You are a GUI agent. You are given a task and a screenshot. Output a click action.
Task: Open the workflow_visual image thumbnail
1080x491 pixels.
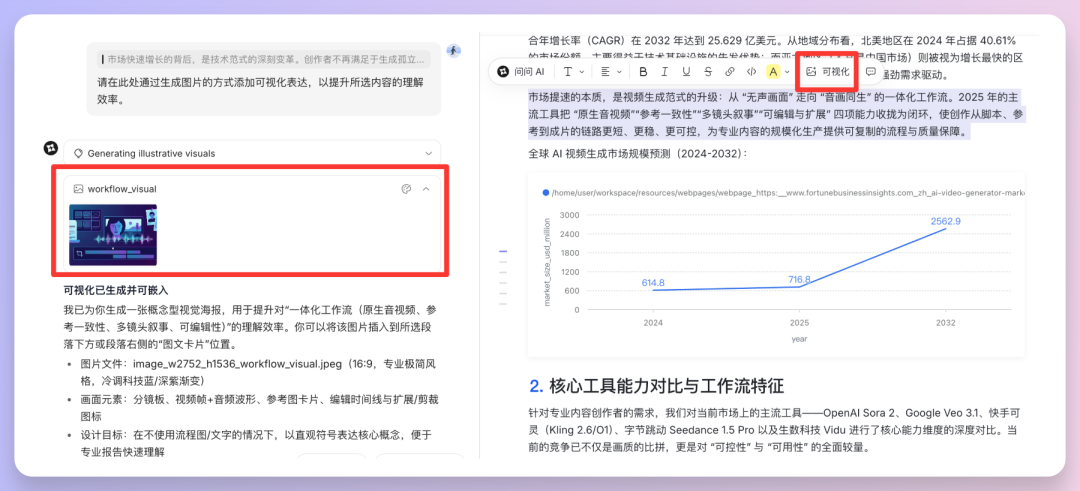pyautogui.click(x=113, y=234)
